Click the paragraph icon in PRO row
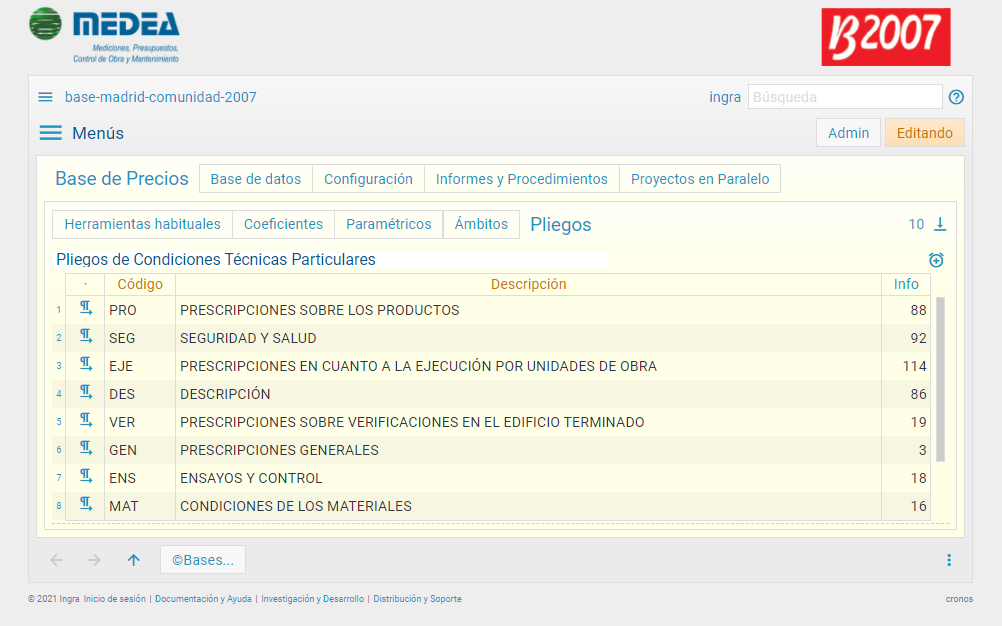1002x626 pixels. (86, 309)
